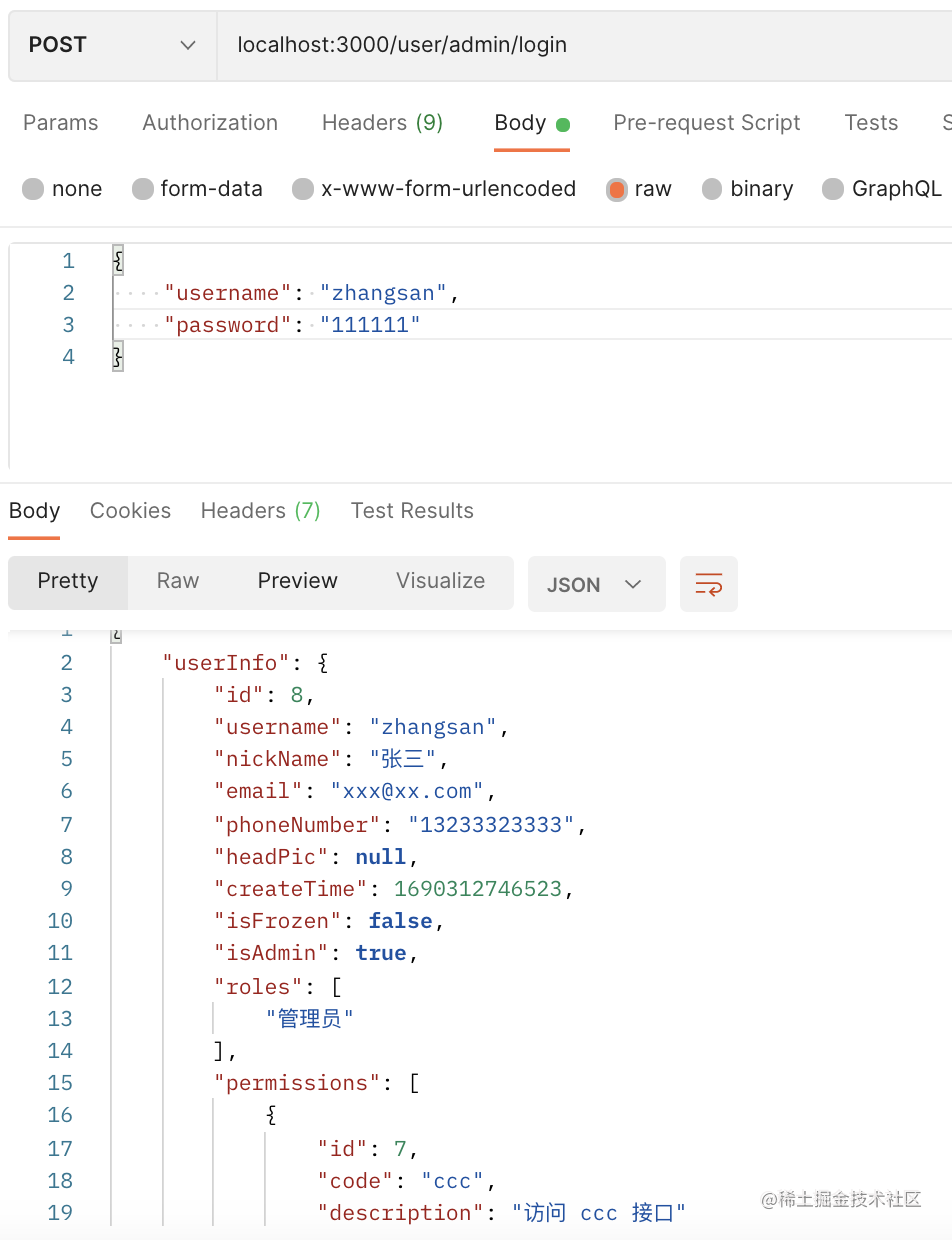Viewport: 952px width, 1240px height.
Task: Open the request Headers (9) tab
Action: coord(382,123)
